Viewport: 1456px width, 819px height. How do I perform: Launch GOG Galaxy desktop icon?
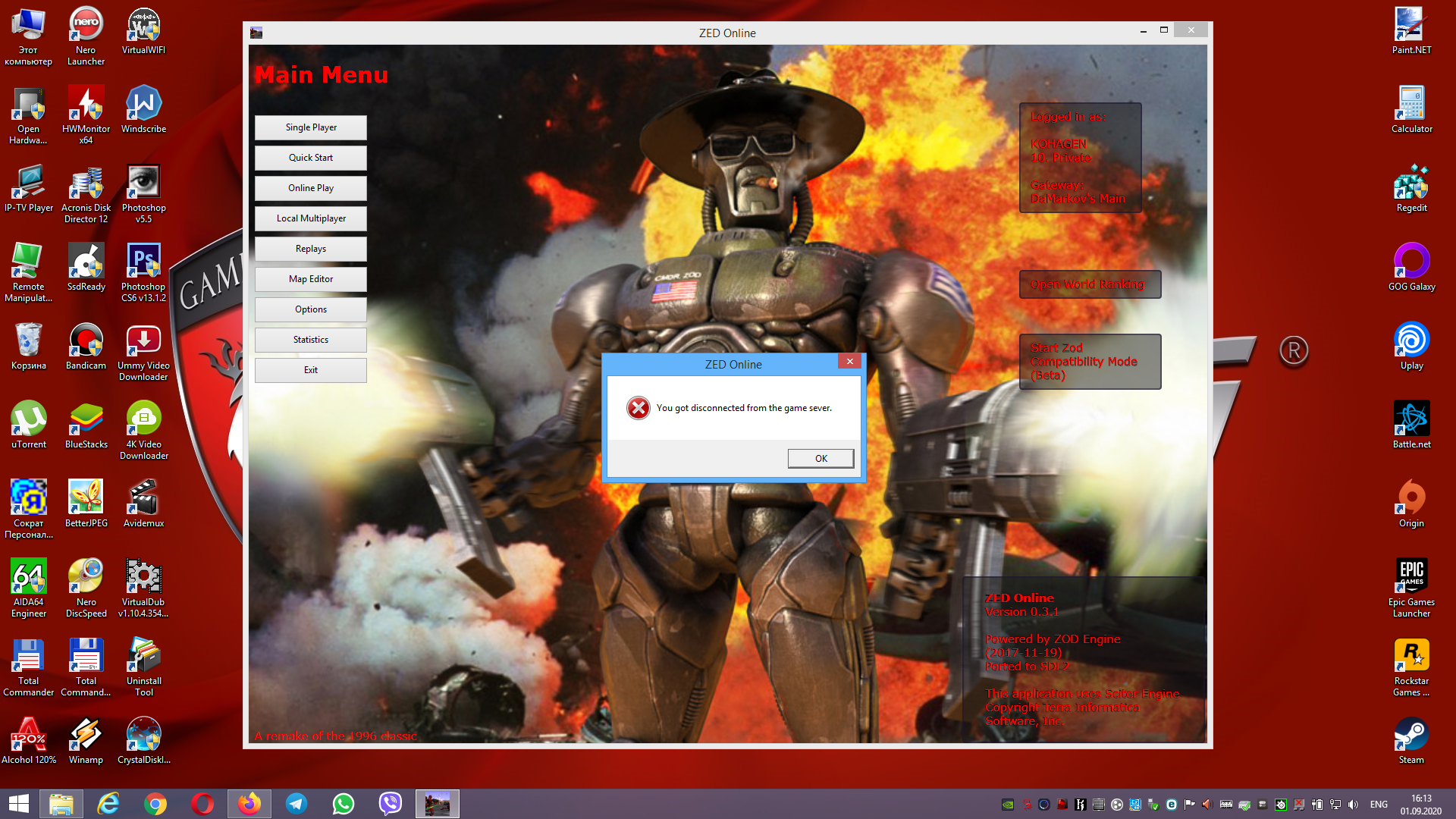click(1411, 268)
